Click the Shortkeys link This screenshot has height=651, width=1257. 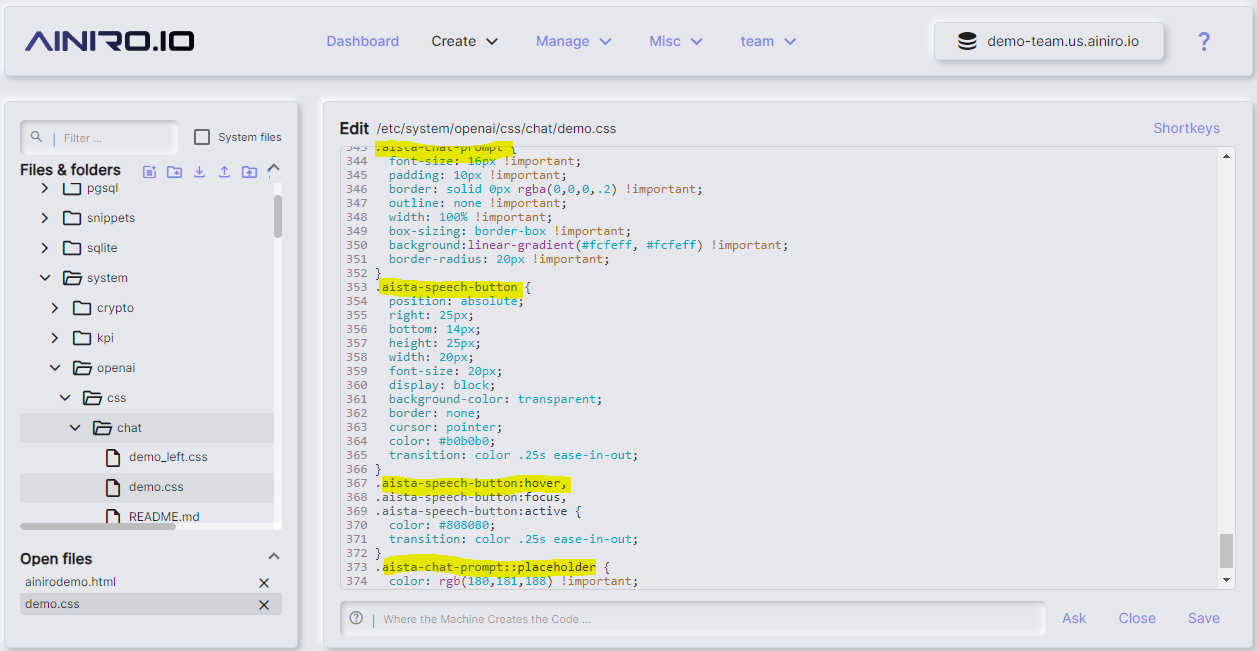pyautogui.click(x=1186, y=128)
